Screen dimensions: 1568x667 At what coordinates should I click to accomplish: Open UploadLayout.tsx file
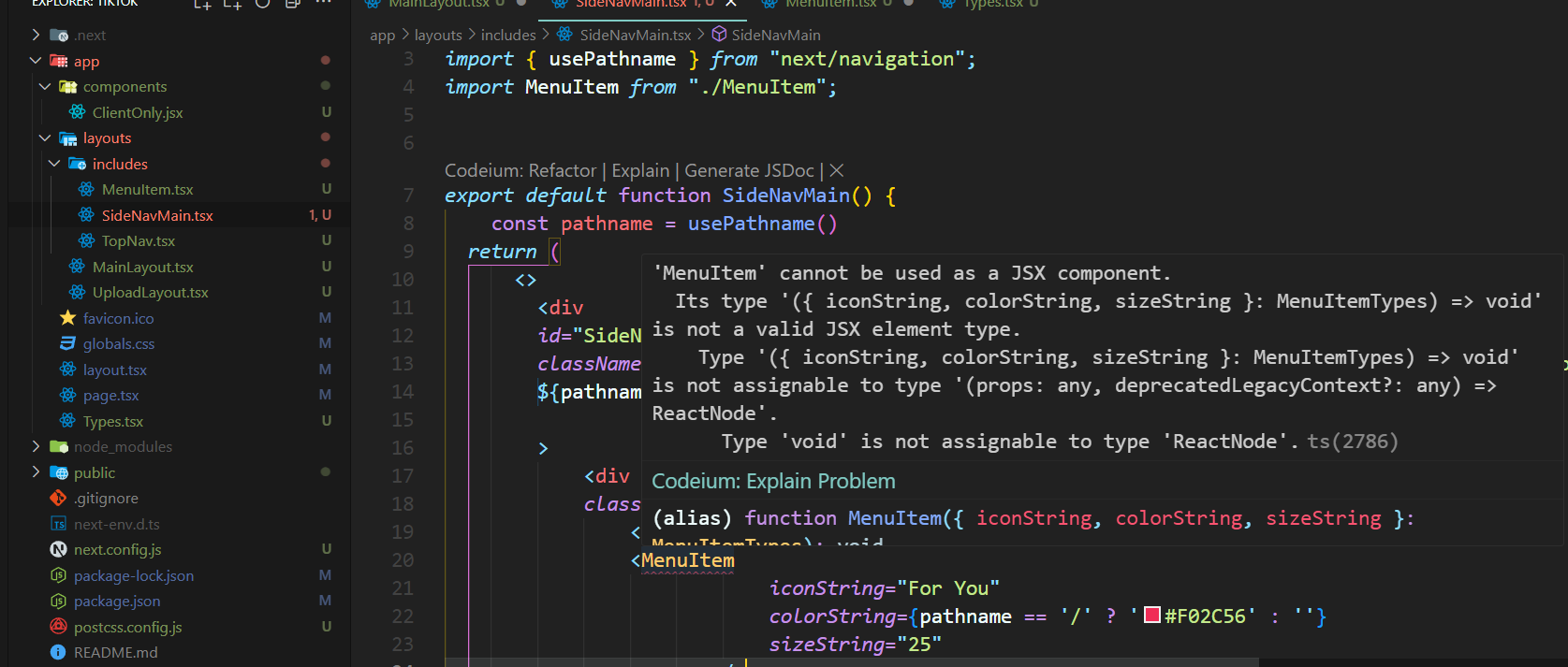[x=151, y=292]
